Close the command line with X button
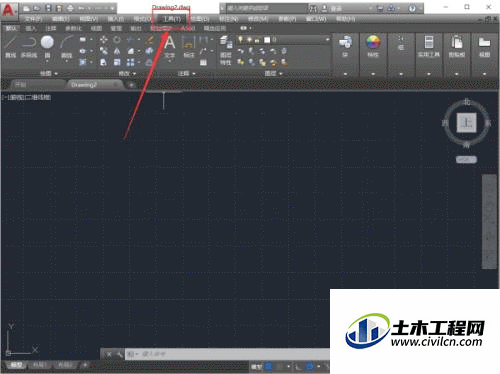The width and height of the screenshot is (500, 374). point(109,354)
